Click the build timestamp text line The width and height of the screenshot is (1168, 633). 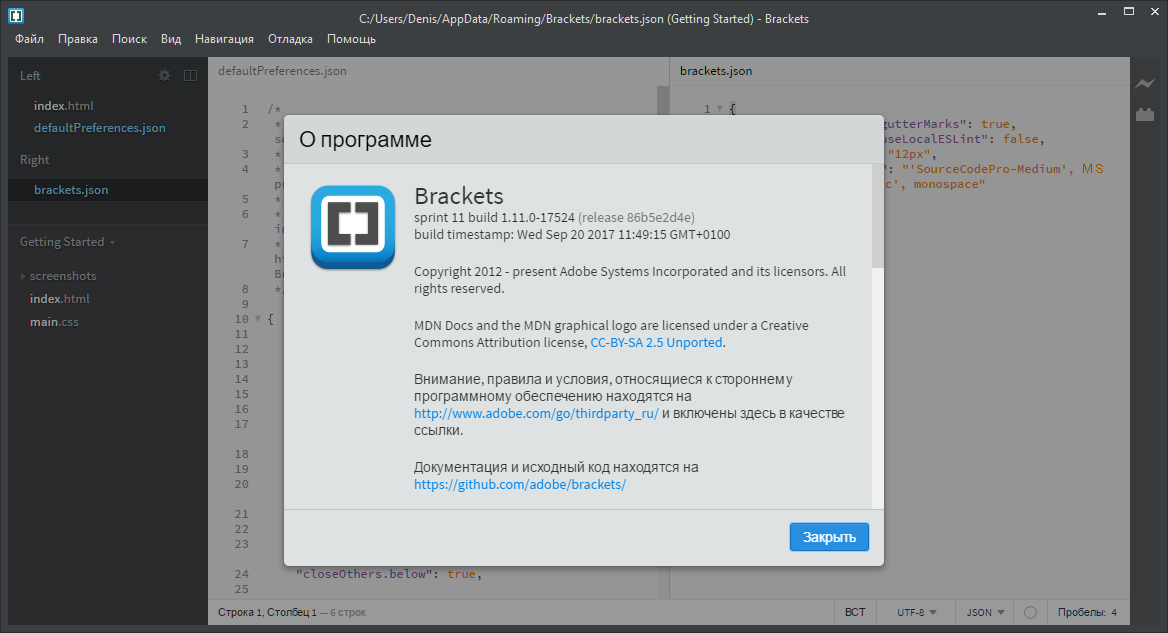(572, 235)
